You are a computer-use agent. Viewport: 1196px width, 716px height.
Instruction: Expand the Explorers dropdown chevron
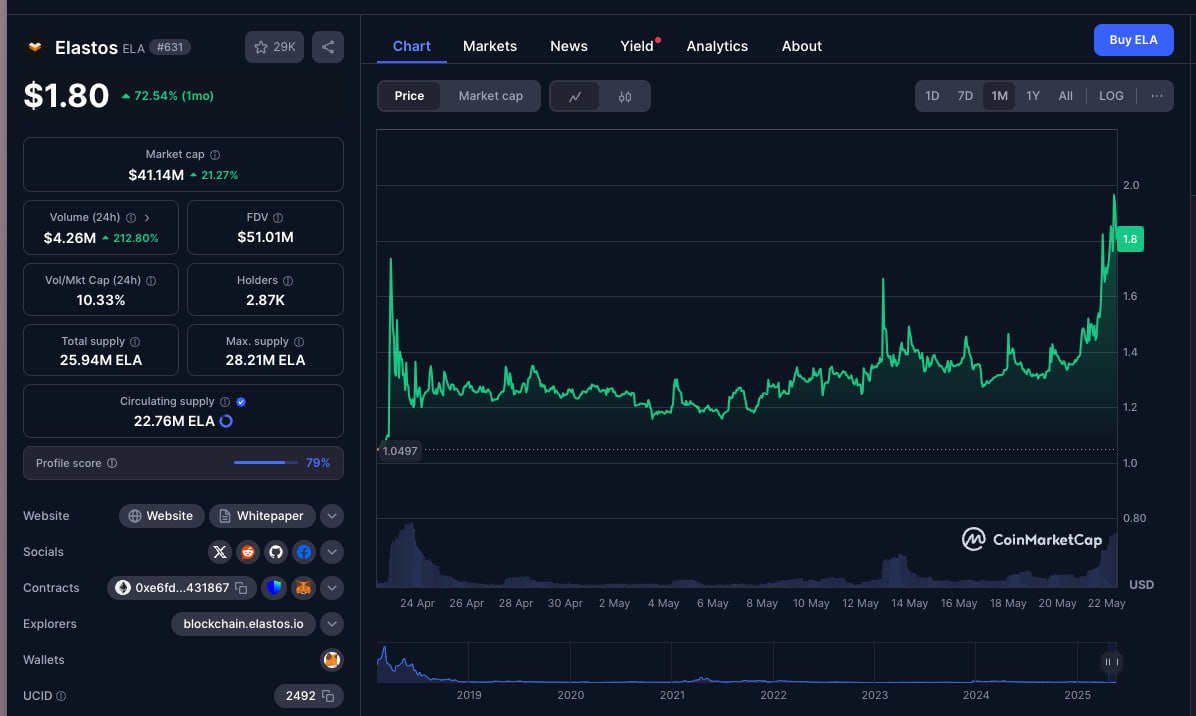(x=332, y=624)
